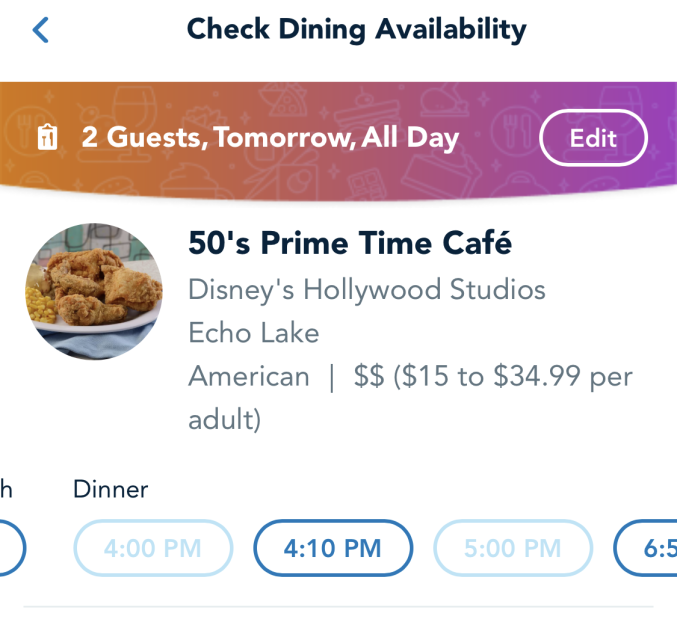Select the 4:10 PM time slot
Viewport: 677px width, 625px height.
coord(333,548)
